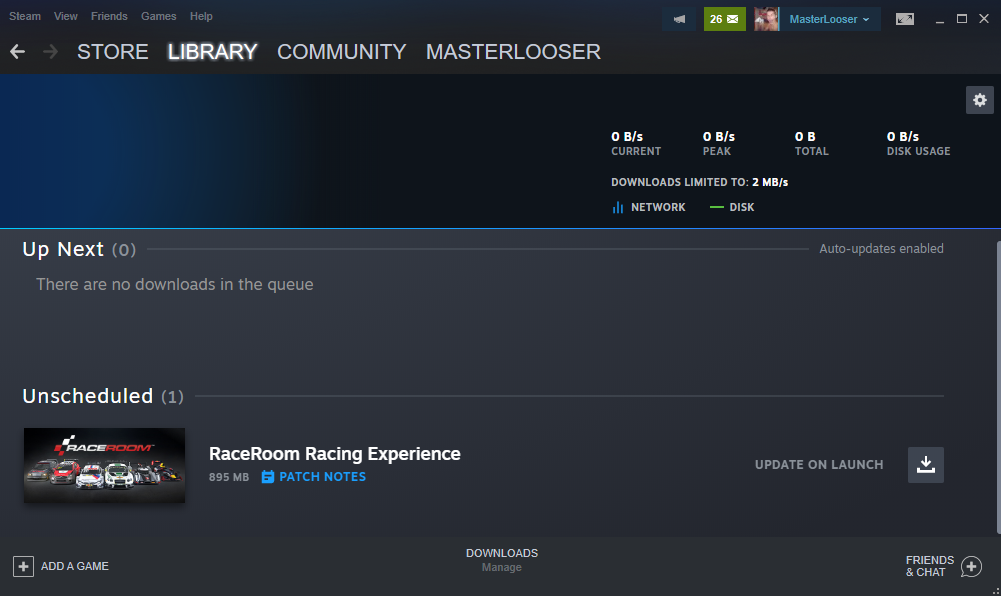The width and height of the screenshot is (1001, 596).
Task: Open PATCH NOTES for RaceRoom
Action: pyautogui.click(x=313, y=477)
